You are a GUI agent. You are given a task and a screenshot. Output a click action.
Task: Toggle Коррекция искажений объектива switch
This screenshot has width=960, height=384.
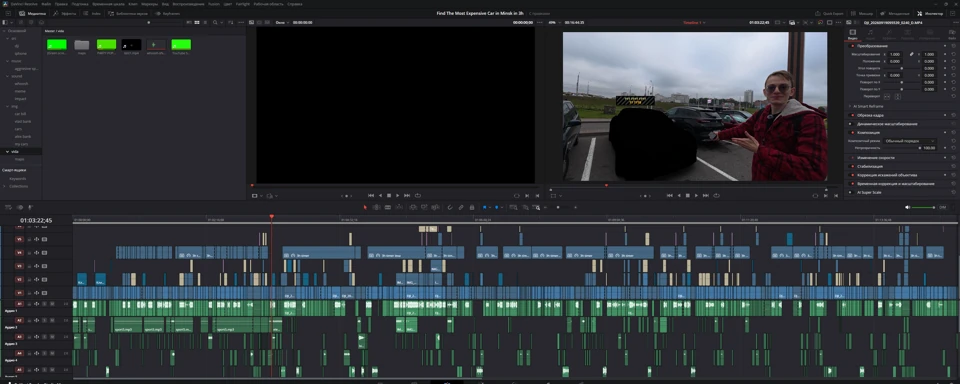point(852,175)
